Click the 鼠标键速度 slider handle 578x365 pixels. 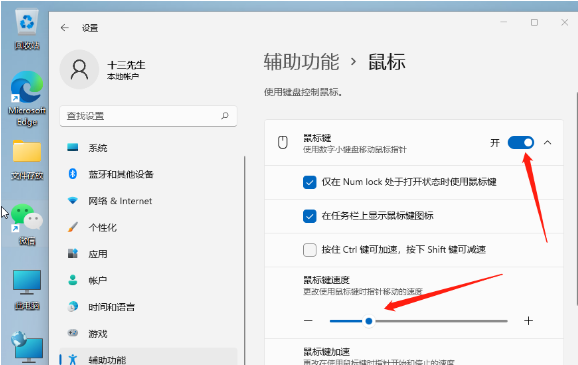[x=369, y=321]
